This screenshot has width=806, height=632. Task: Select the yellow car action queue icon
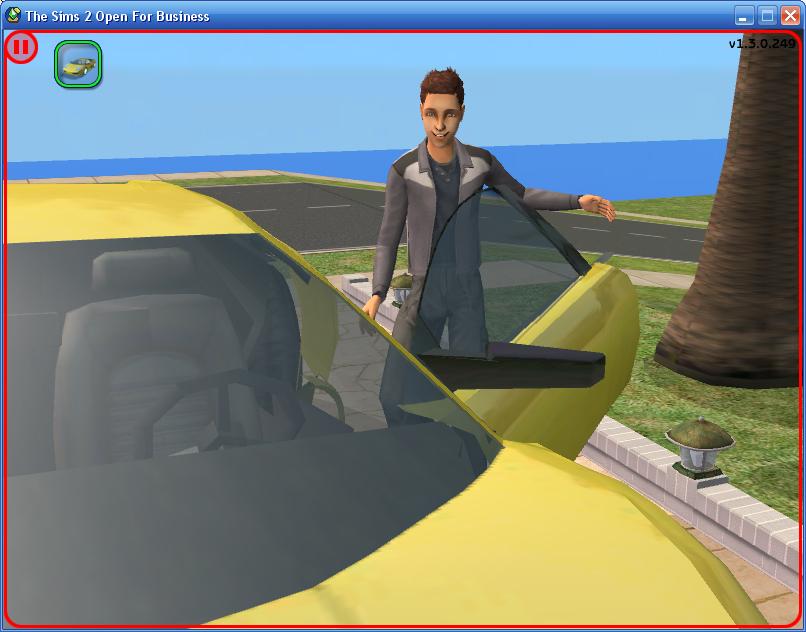click(78, 64)
